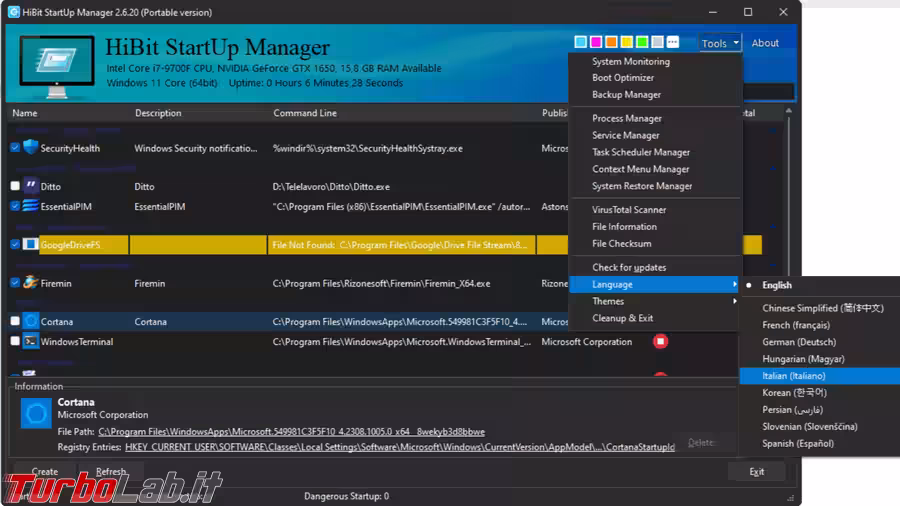Click the EssentialPIM entry icon
The height and width of the screenshot is (506, 900).
click(30, 206)
